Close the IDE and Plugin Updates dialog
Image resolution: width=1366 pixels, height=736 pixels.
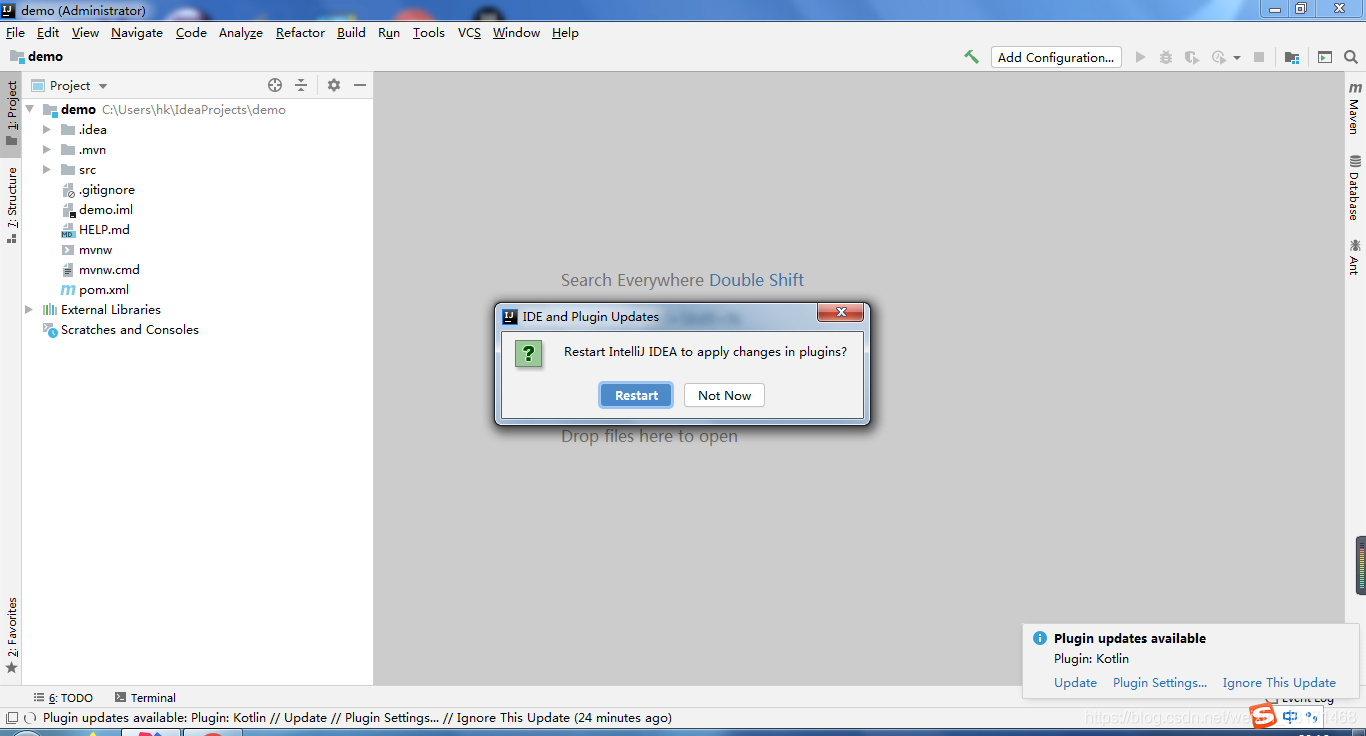pos(841,313)
